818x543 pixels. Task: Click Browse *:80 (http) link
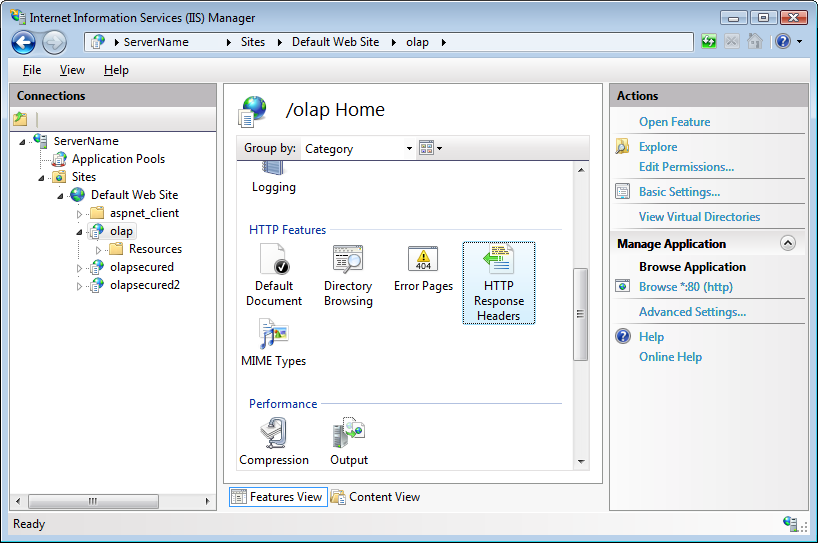click(x=685, y=287)
